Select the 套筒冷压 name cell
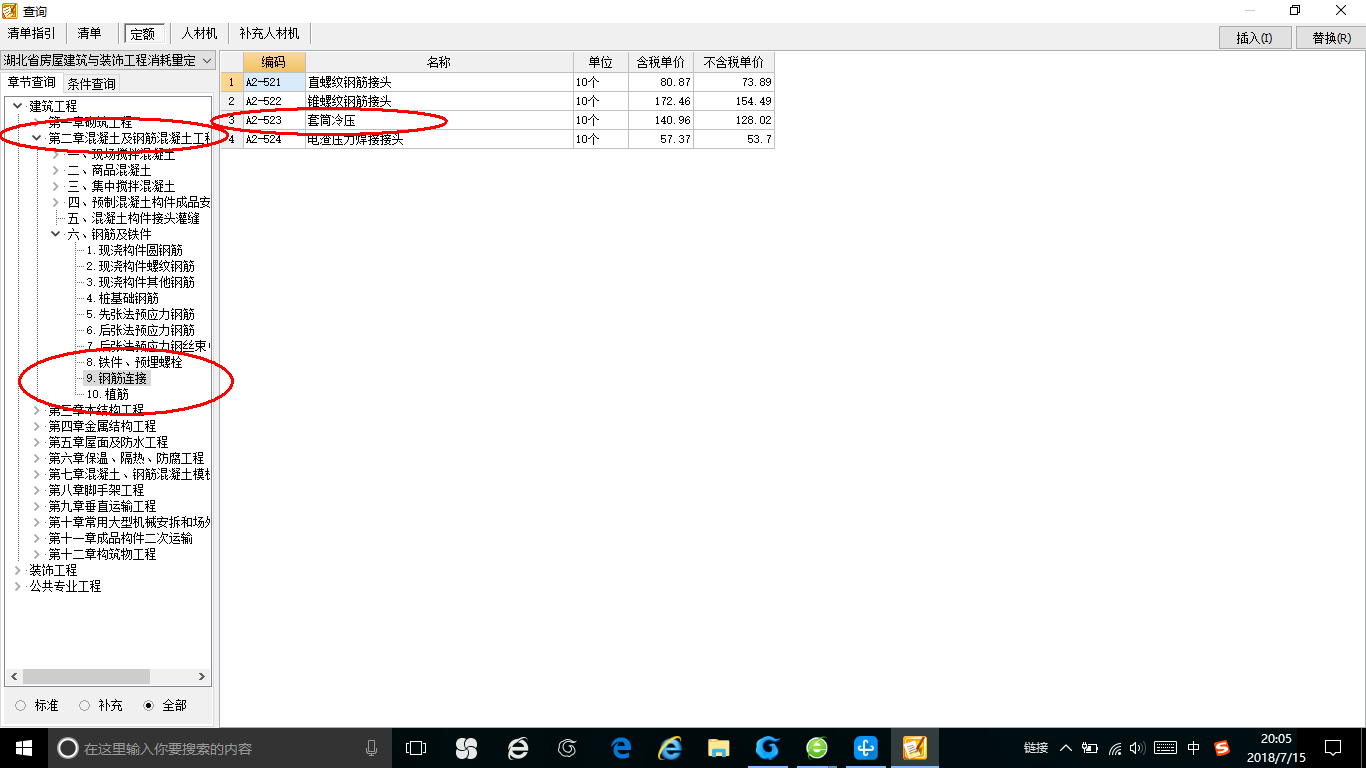This screenshot has width=1366, height=768. pos(439,120)
